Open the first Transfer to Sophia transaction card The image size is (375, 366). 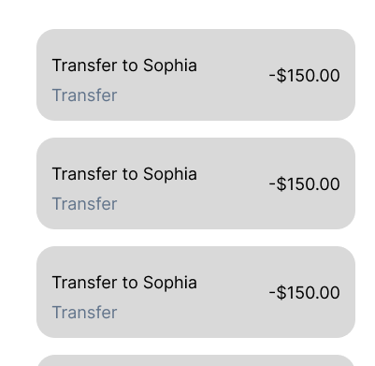click(196, 75)
